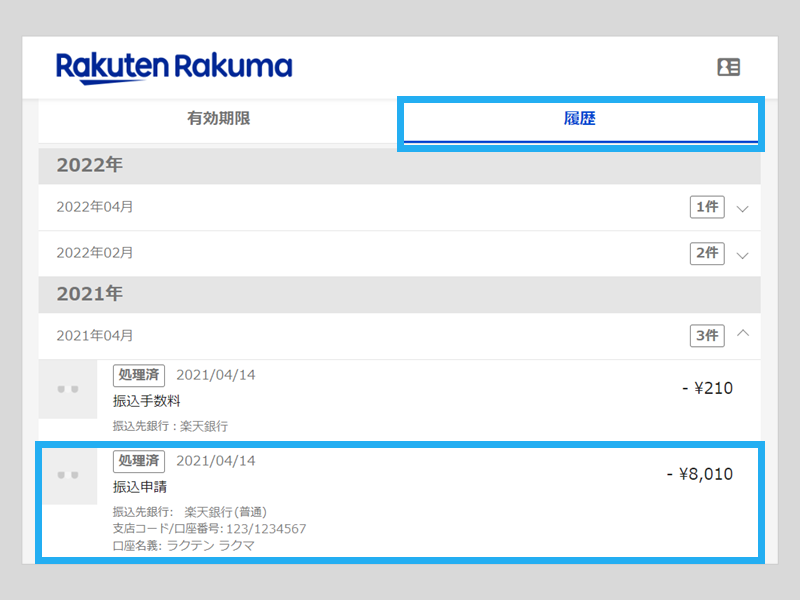
Task: Select the 履歴 tab
Action: click(580, 118)
